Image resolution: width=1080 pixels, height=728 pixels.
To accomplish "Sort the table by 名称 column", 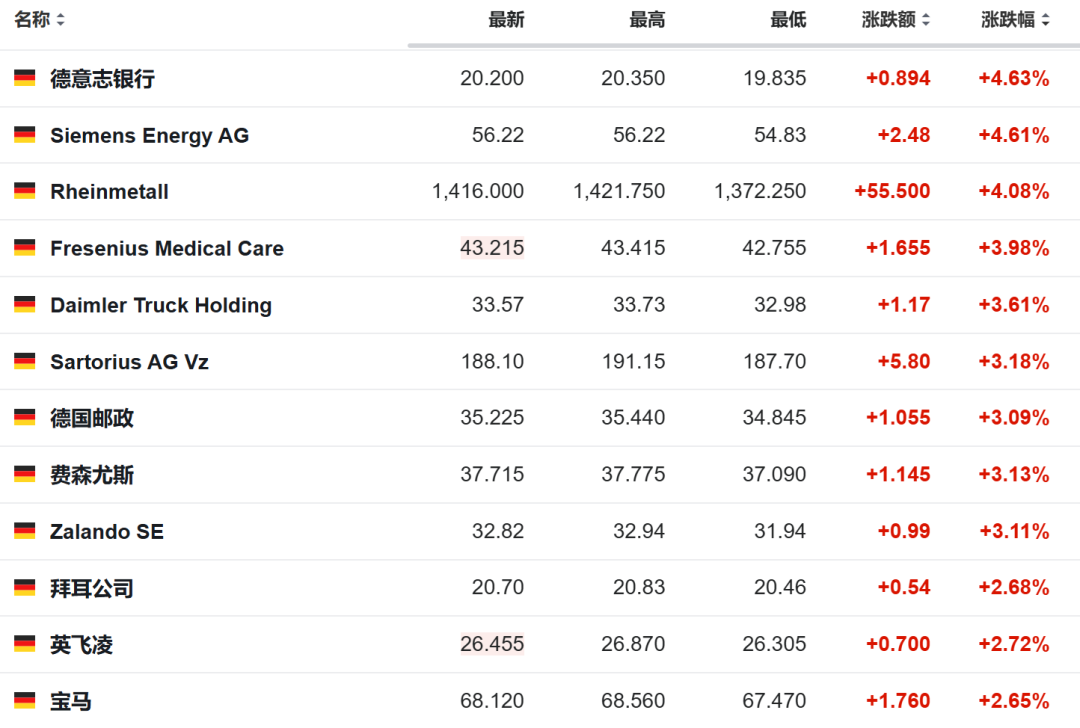I will coord(39,20).
